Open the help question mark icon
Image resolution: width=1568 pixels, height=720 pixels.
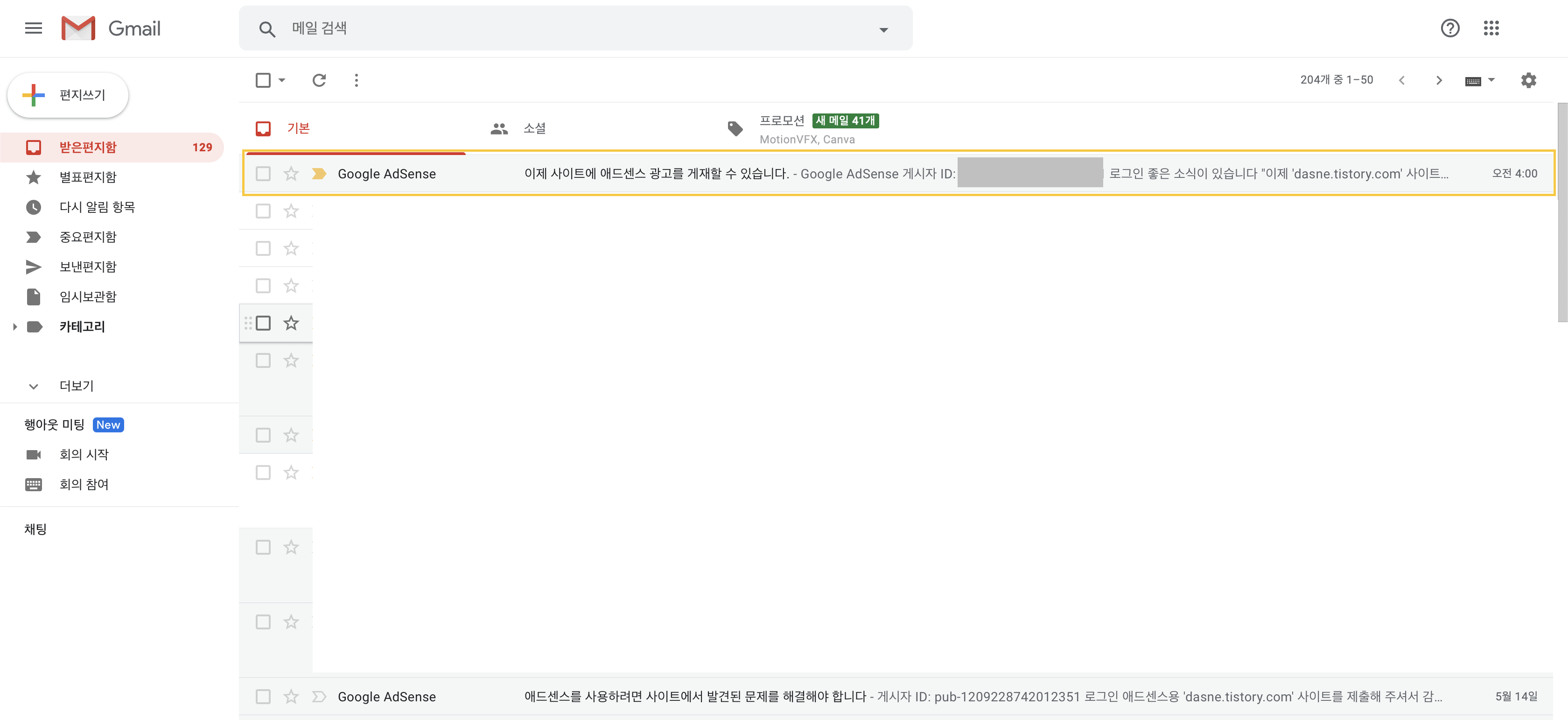tap(1449, 28)
